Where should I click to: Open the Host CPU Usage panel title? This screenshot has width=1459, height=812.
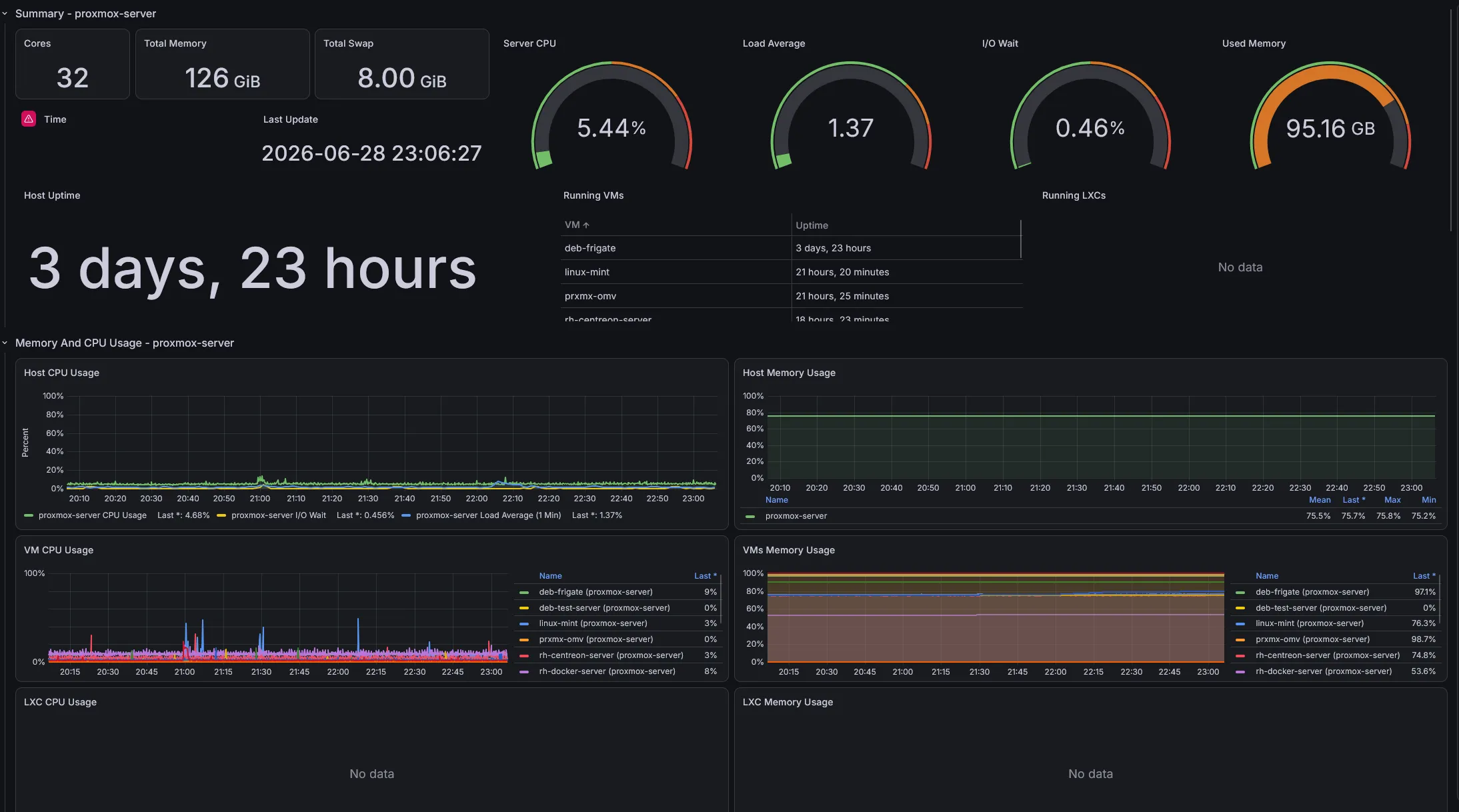61,373
